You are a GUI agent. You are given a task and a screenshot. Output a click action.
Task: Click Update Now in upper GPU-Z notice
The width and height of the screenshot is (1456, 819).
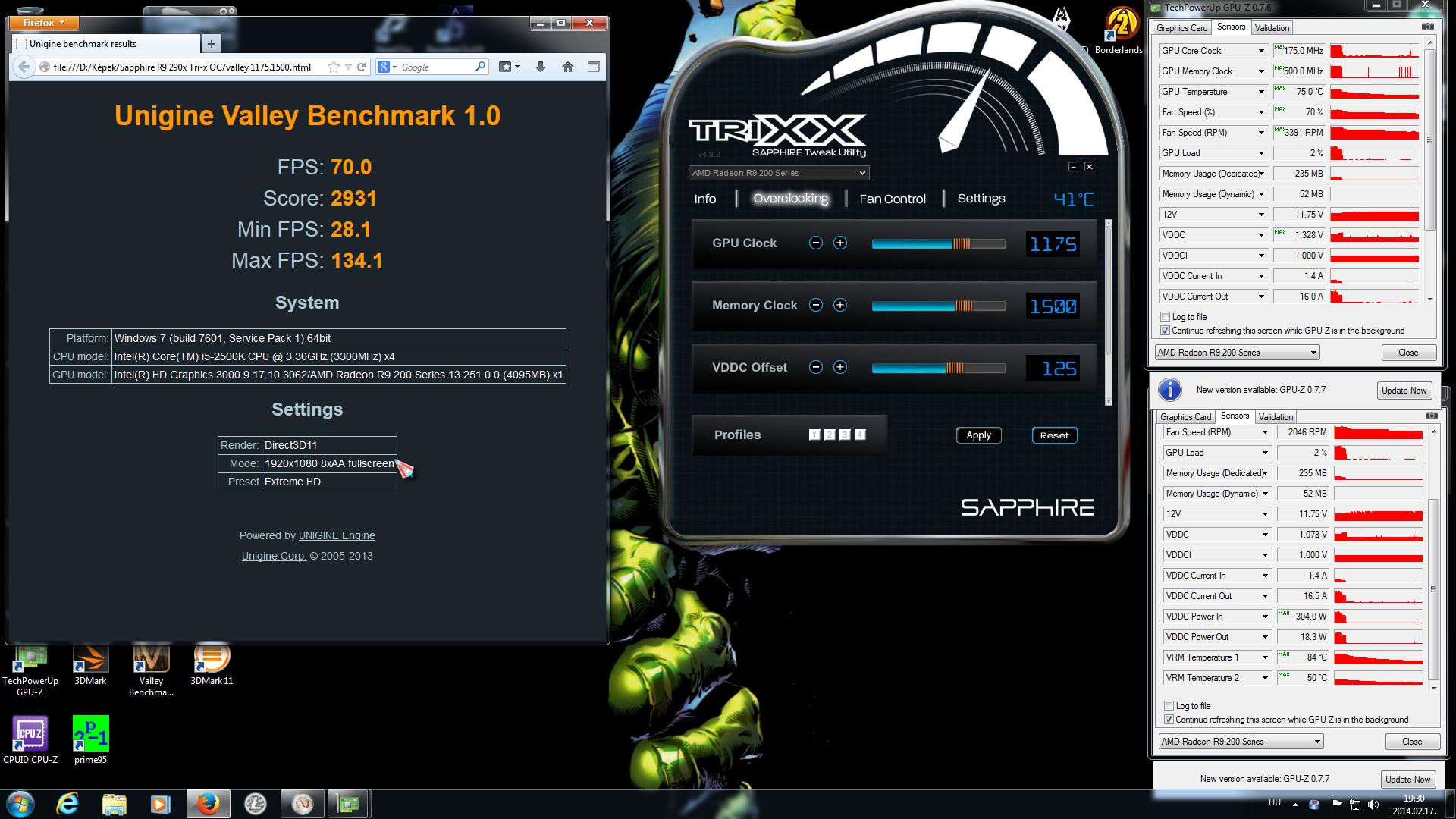(1404, 391)
